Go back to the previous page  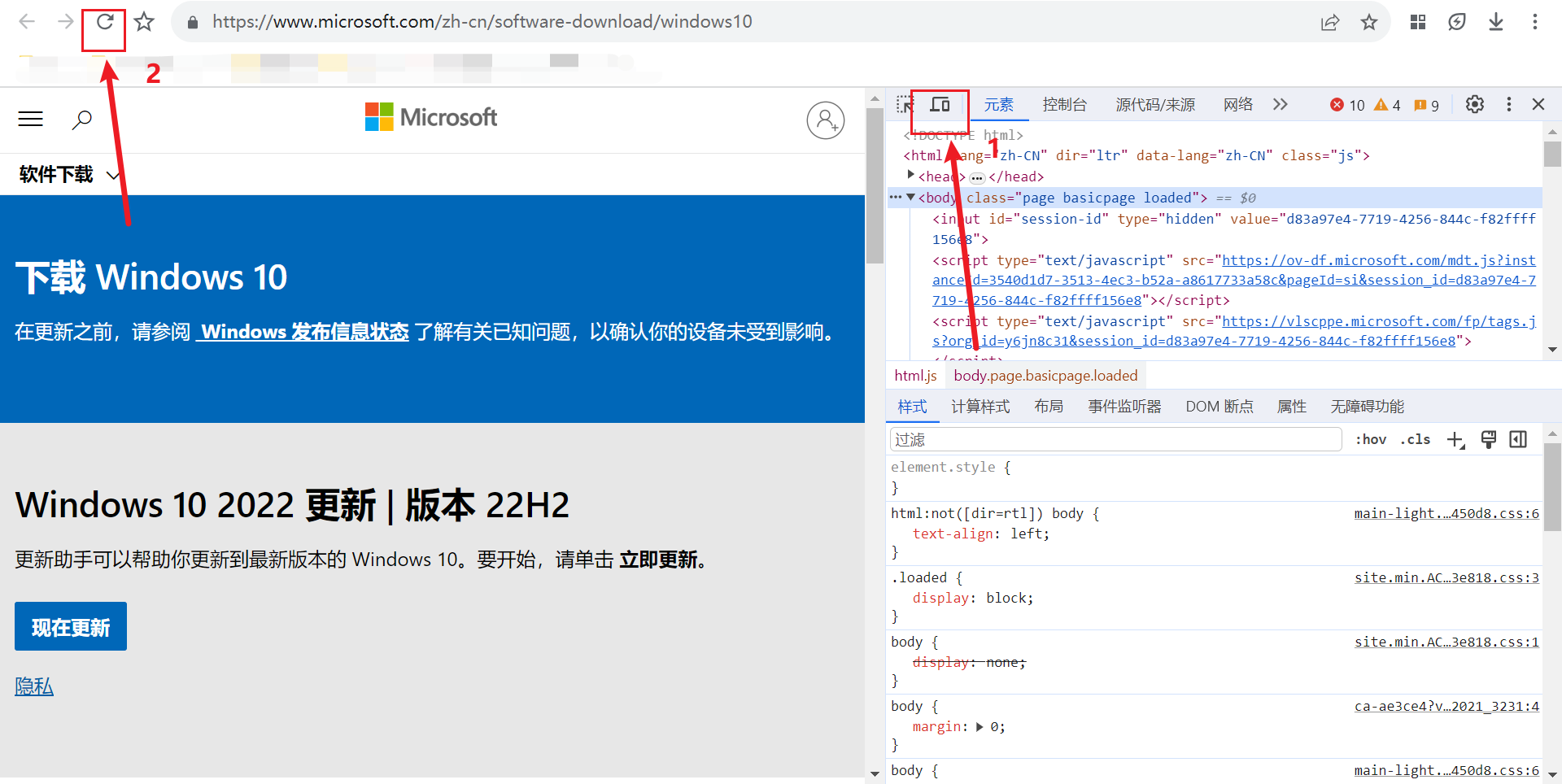(27, 22)
